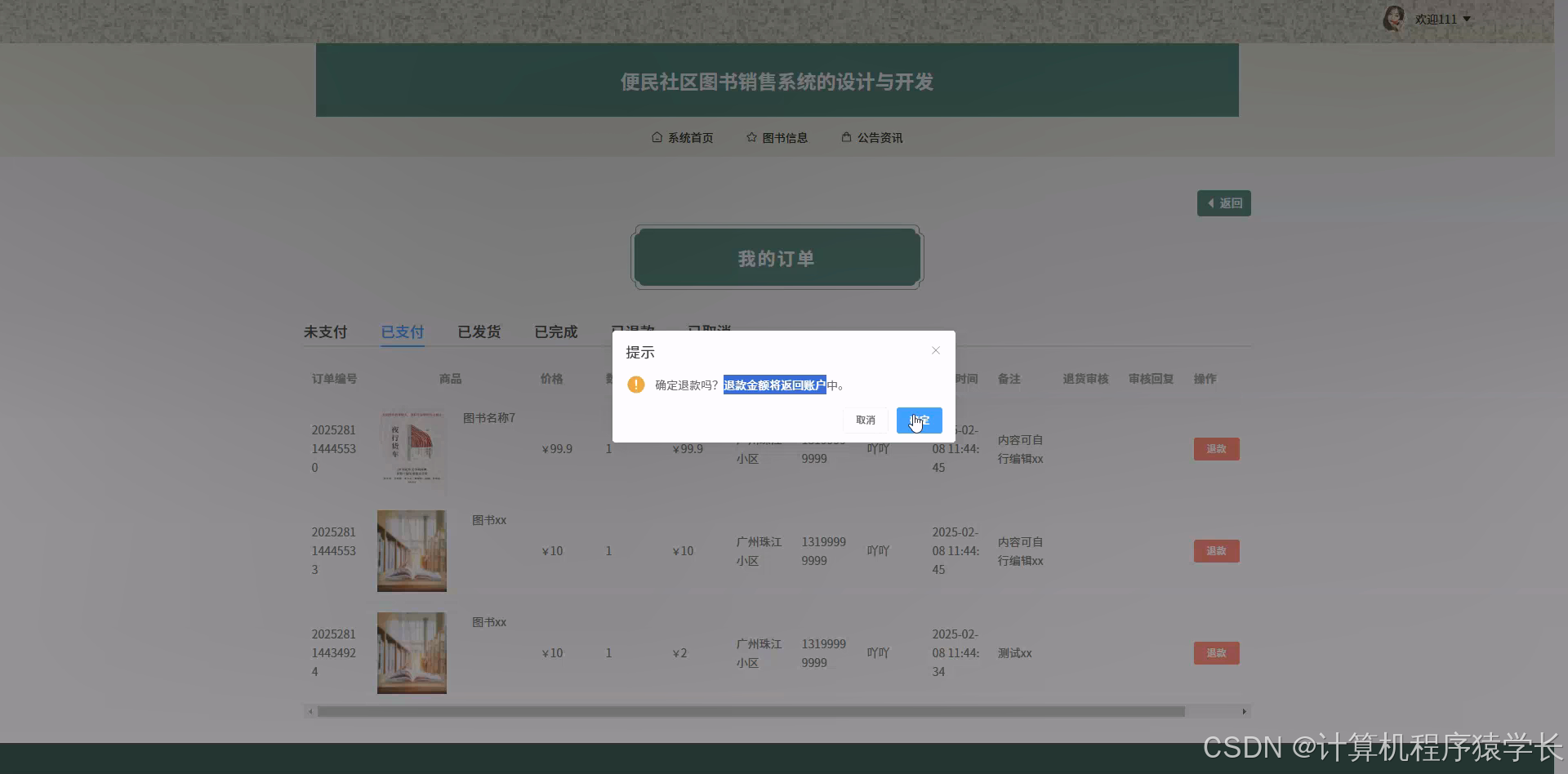Click 退款 for order 20252811444533

pyautogui.click(x=1217, y=551)
